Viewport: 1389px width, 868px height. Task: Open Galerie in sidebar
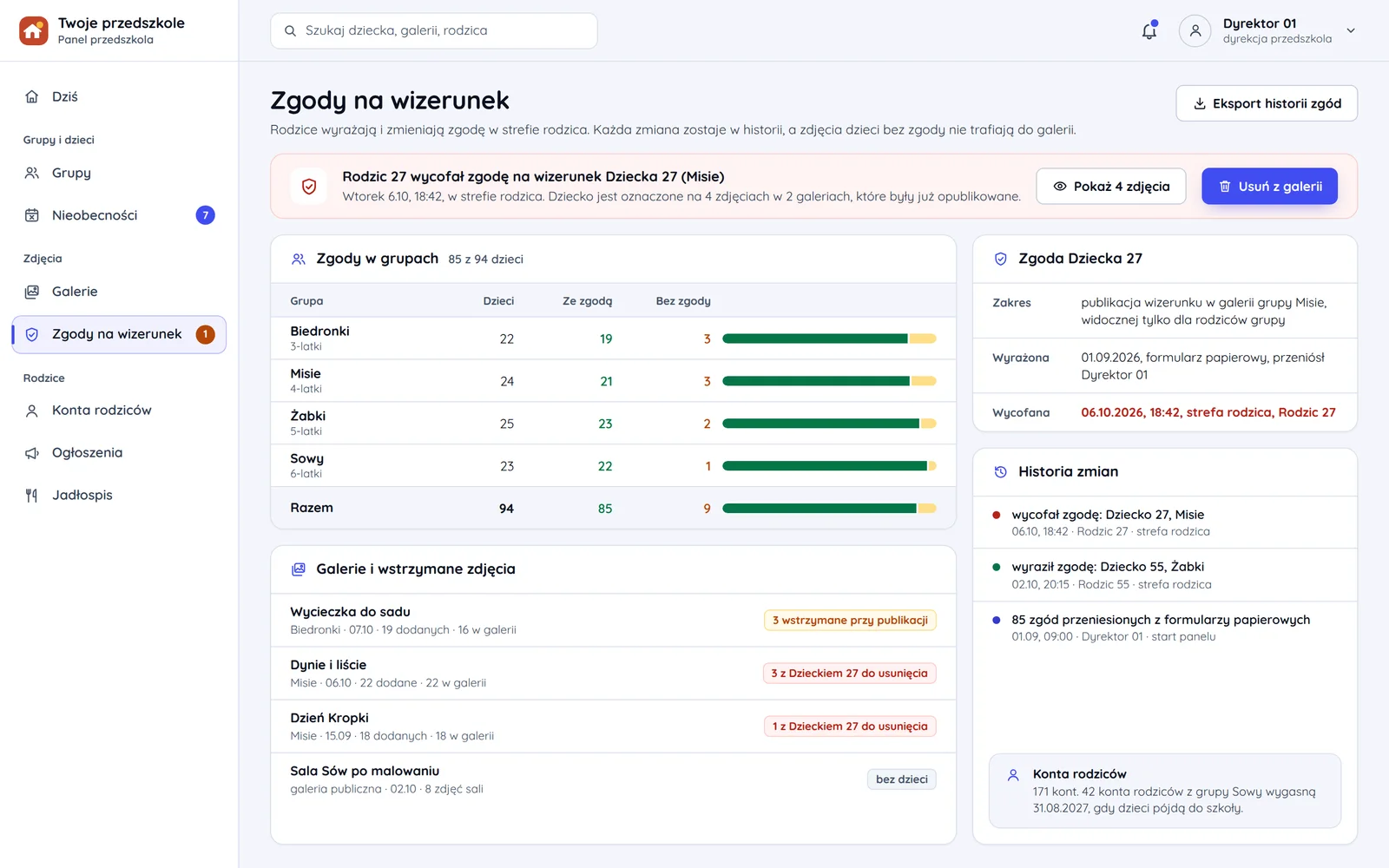119,292
